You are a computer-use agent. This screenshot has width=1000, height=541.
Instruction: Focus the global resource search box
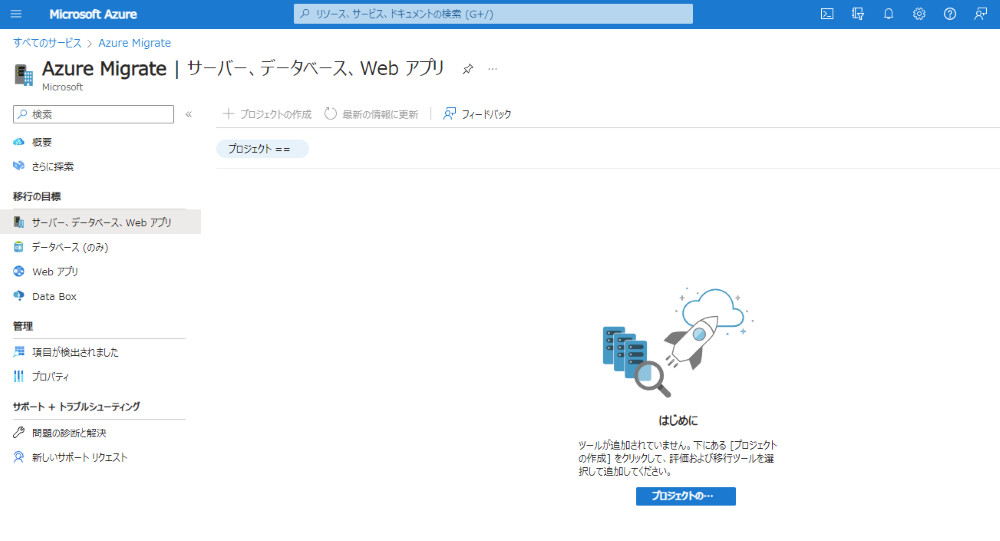coord(493,14)
